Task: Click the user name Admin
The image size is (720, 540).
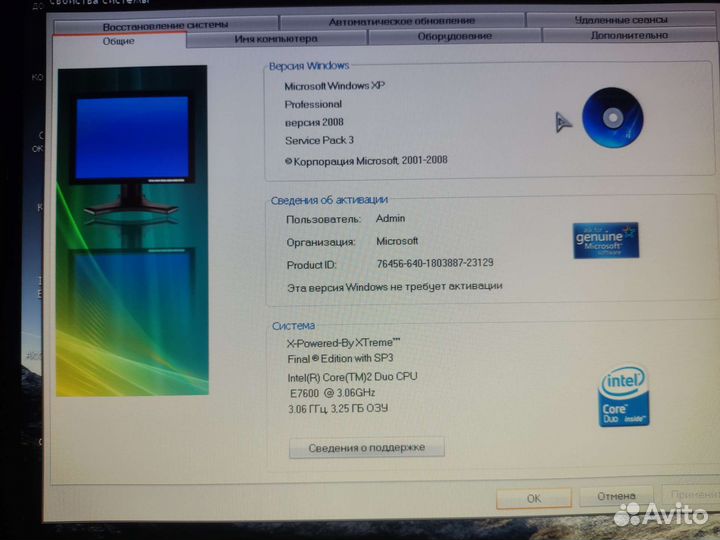Action: [x=390, y=218]
